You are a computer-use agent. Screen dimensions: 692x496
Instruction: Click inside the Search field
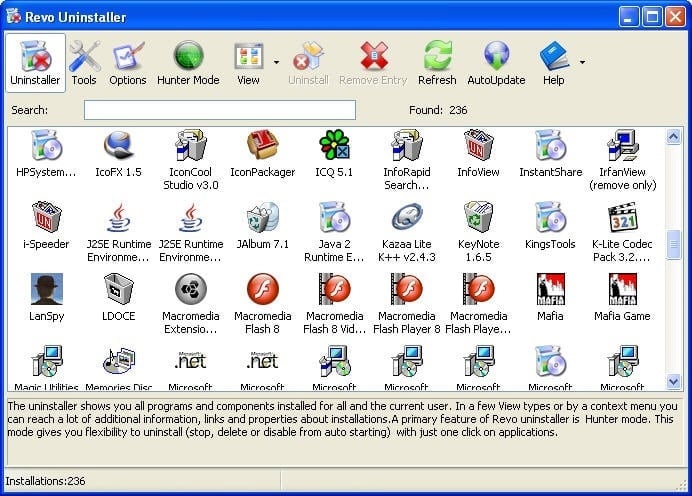(x=220, y=110)
